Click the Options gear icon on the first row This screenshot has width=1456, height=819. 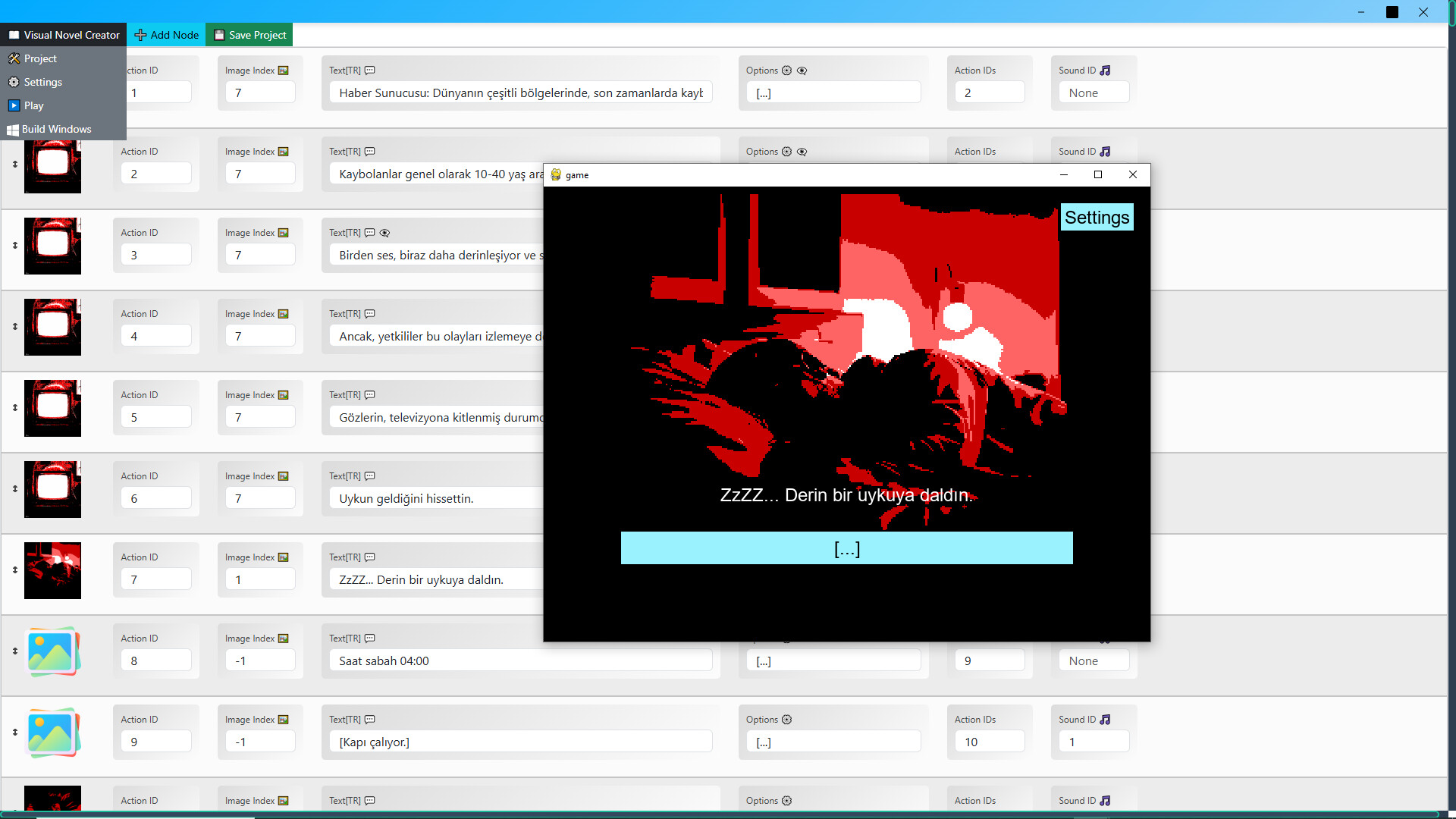click(x=787, y=70)
